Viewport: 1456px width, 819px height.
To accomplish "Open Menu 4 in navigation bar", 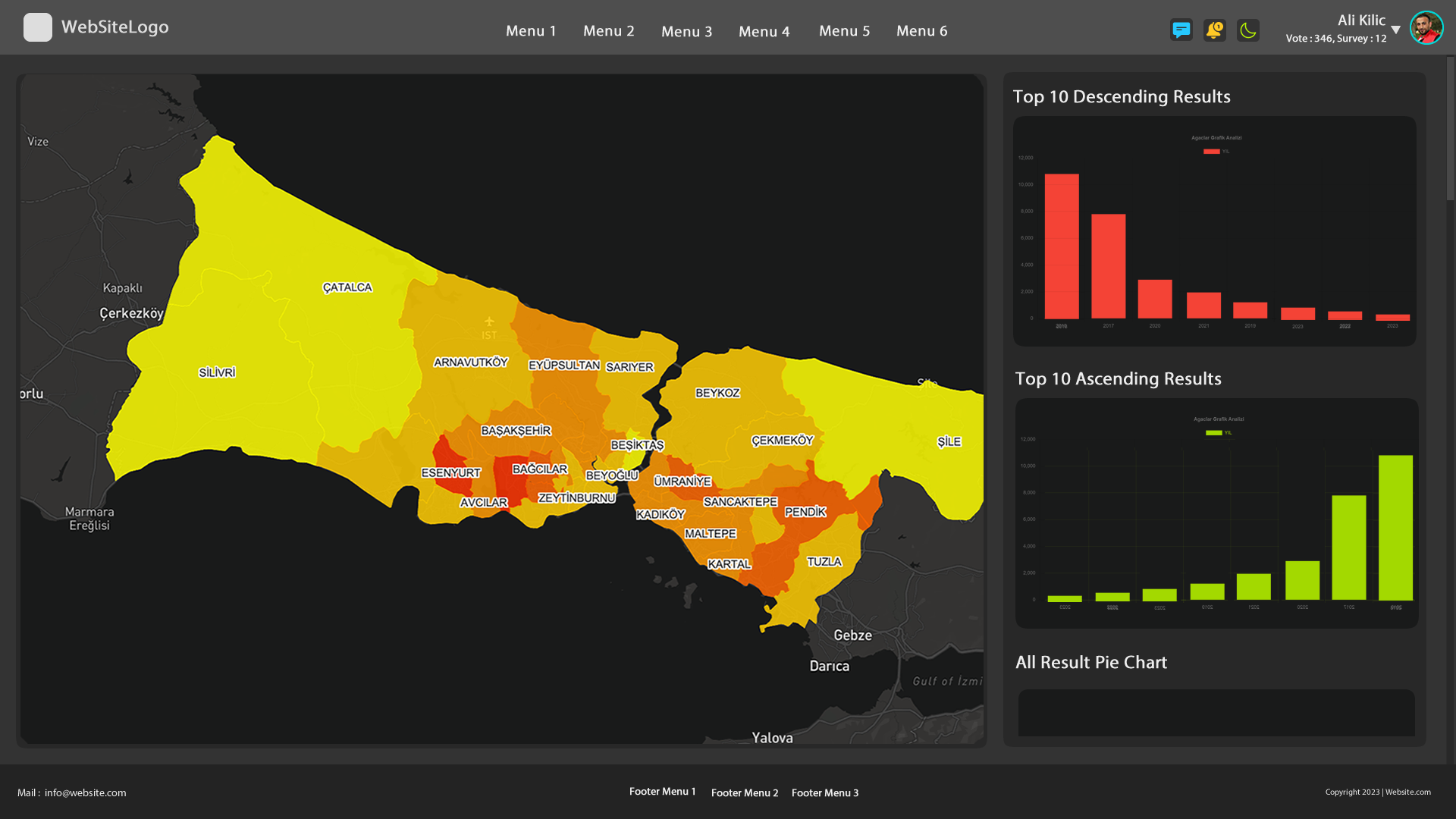I will (x=764, y=32).
